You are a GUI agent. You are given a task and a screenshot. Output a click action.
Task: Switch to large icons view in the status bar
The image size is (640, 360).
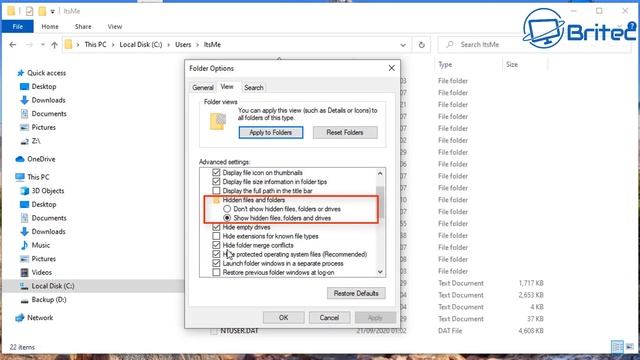click(x=630, y=347)
